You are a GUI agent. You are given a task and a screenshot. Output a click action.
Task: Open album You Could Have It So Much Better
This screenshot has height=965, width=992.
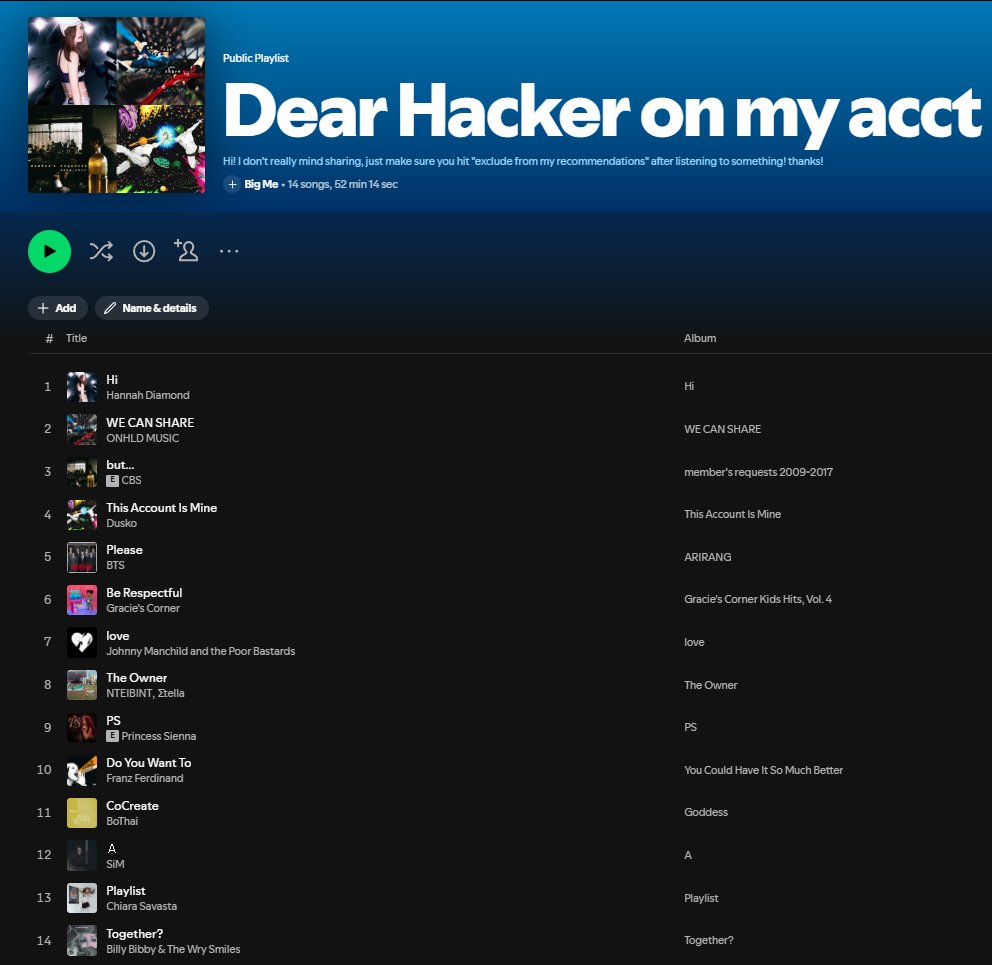coord(764,770)
